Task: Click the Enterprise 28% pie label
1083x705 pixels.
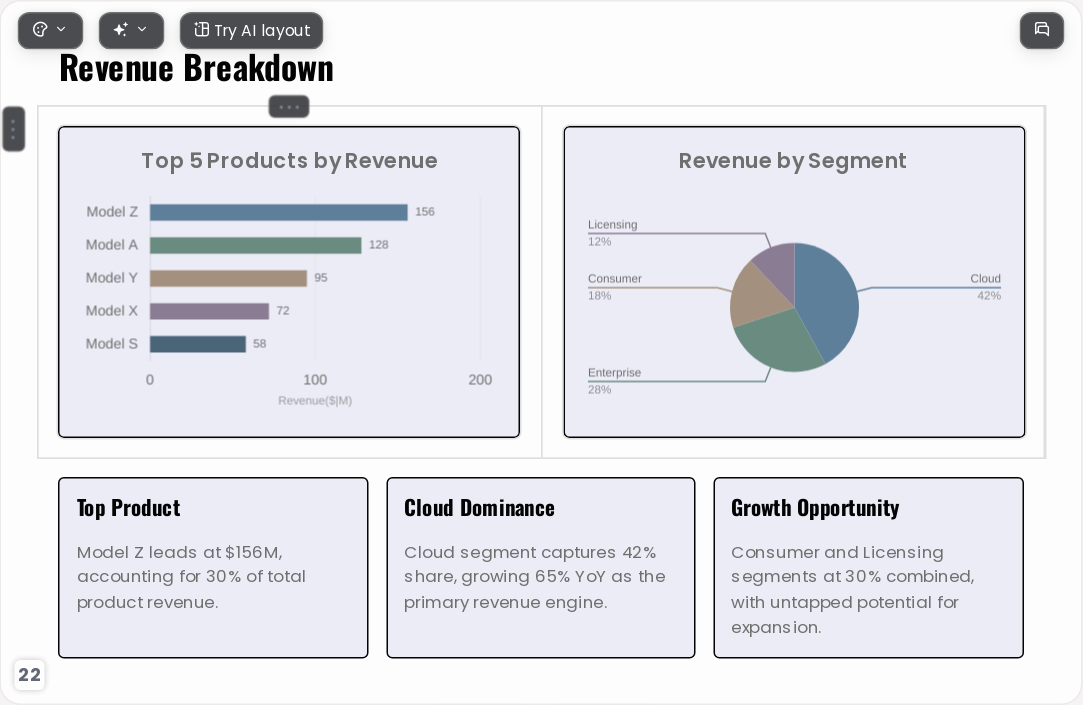Action: [614, 380]
